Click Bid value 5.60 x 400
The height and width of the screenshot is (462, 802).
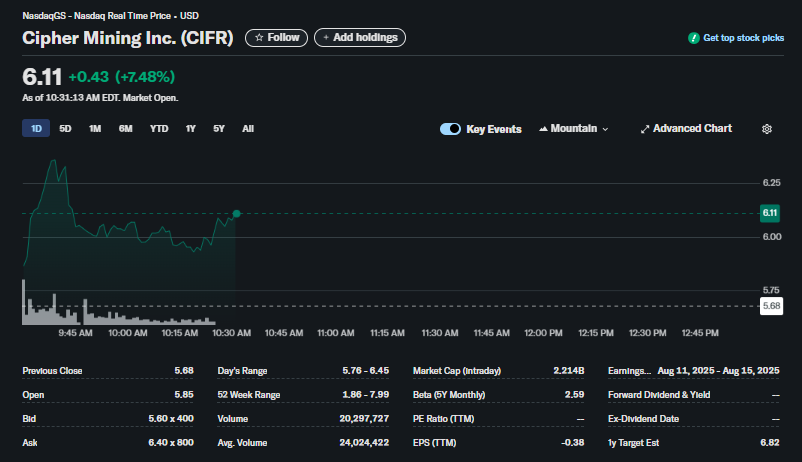point(171,419)
